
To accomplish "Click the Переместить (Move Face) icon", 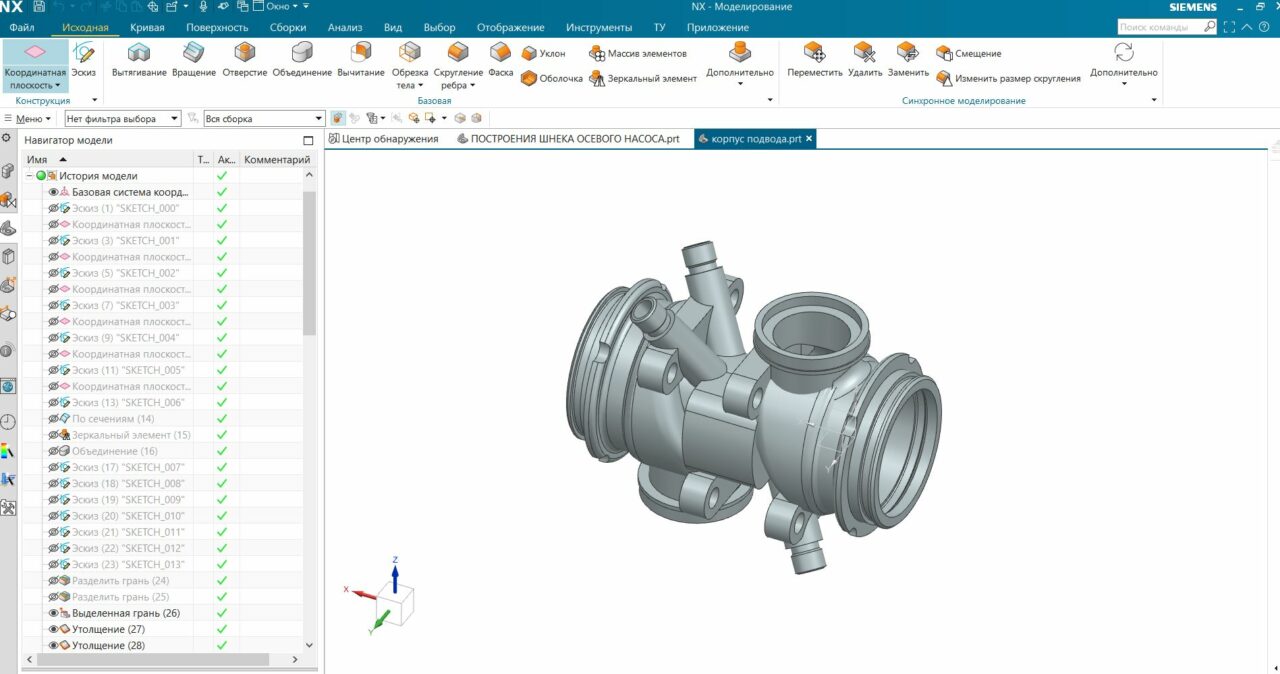I will 814,53.
